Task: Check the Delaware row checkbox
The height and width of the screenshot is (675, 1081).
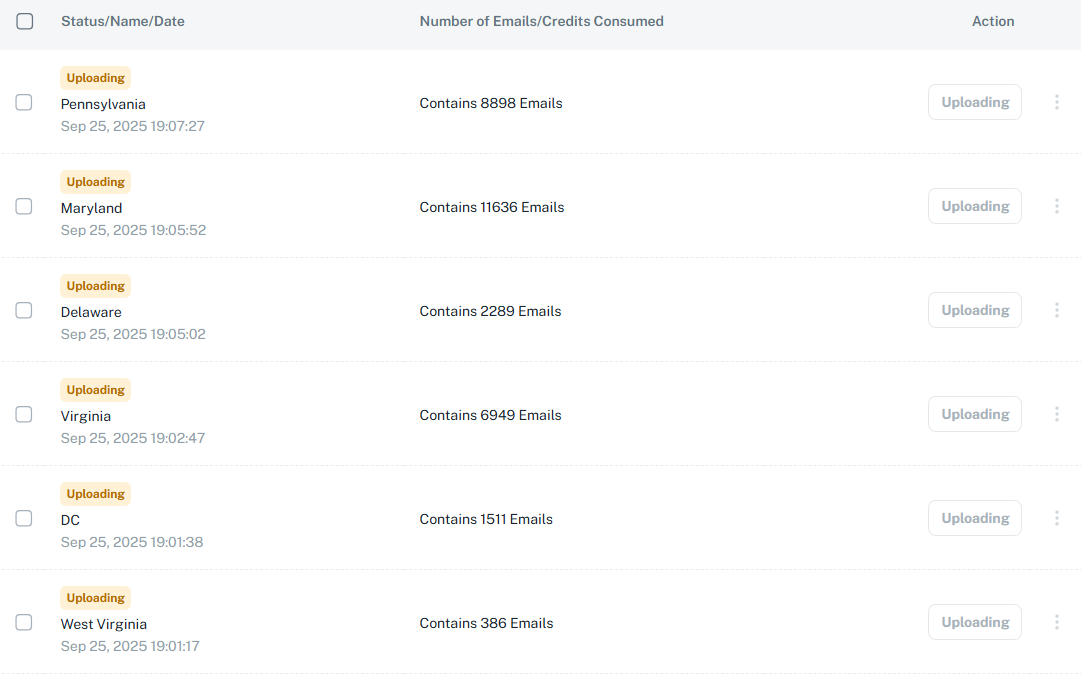Action: (x=24, y=310)
